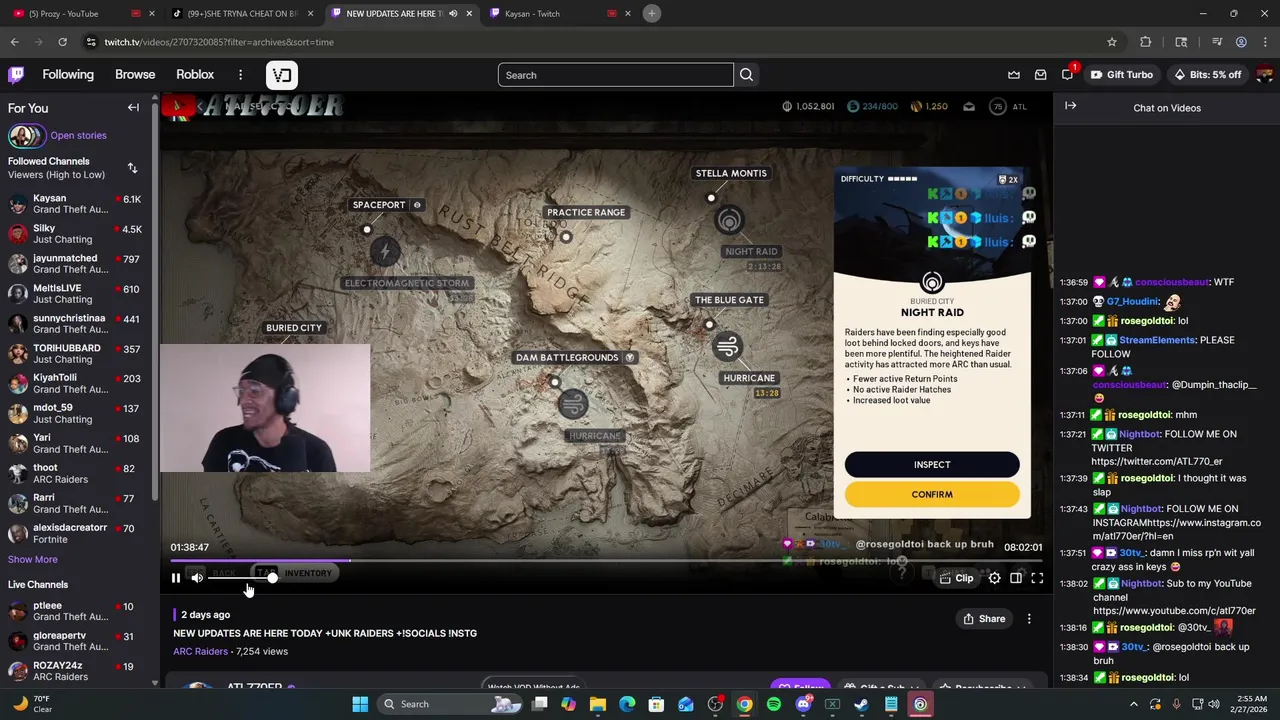Open more options beside Share button
1280x720 pixels.
1029,619
